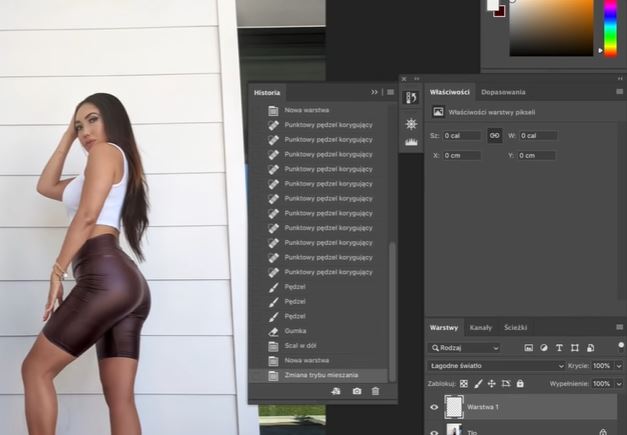The image size is (627, 435).
Task: Select the Warstwy tab
Action: click(444, 328)
